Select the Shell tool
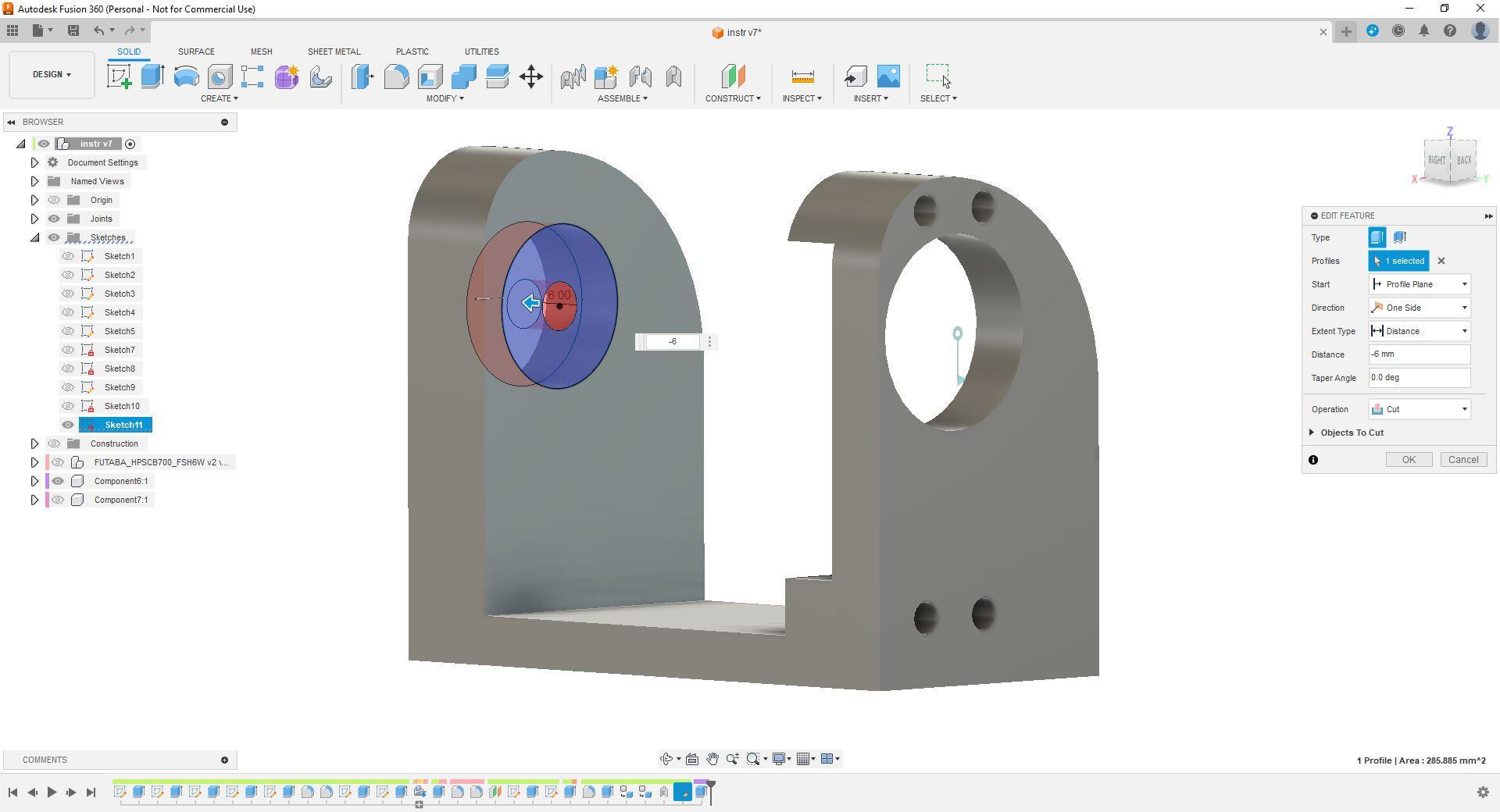Viewport: 1500px width, 812px height. pos(430,77)
